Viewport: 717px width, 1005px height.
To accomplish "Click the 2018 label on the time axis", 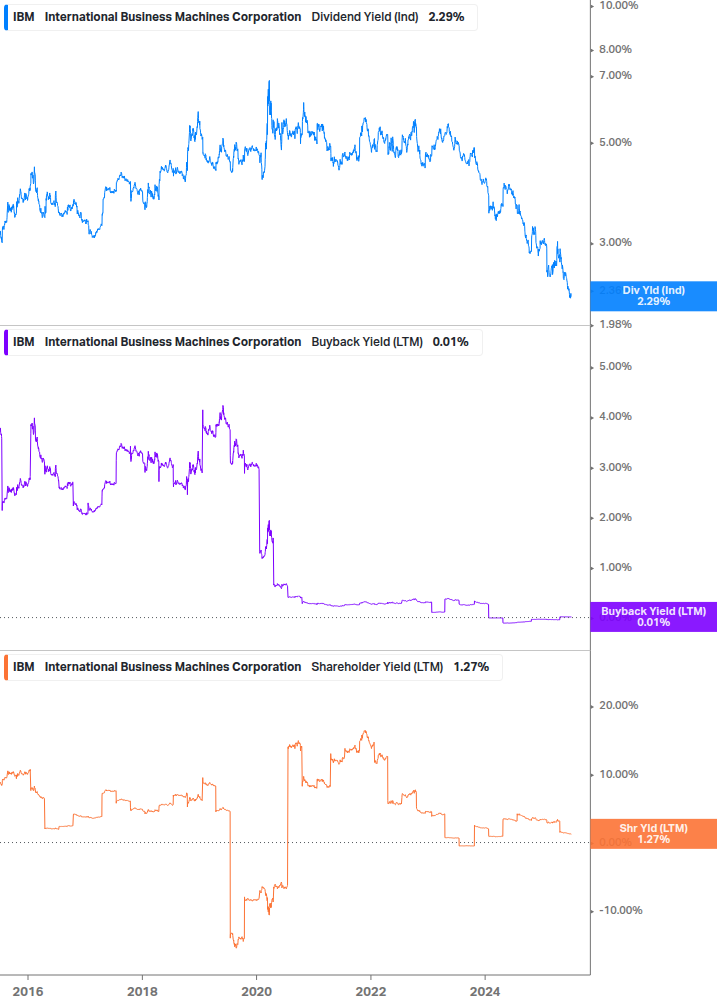I will 142,992.
